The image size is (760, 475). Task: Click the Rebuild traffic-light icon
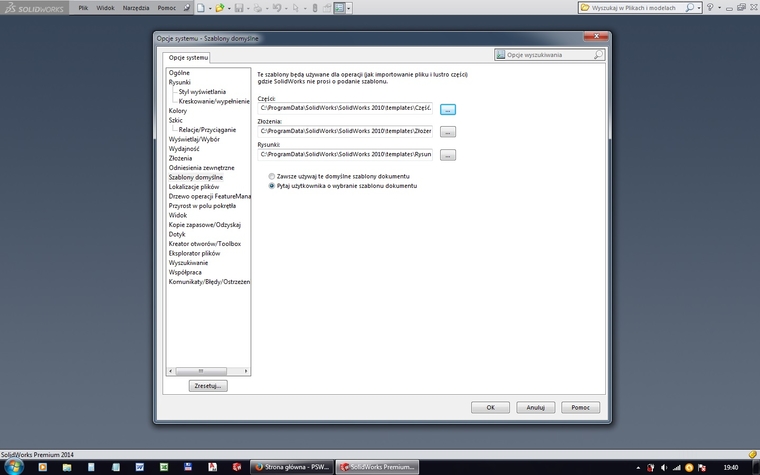tap(315, 8)
